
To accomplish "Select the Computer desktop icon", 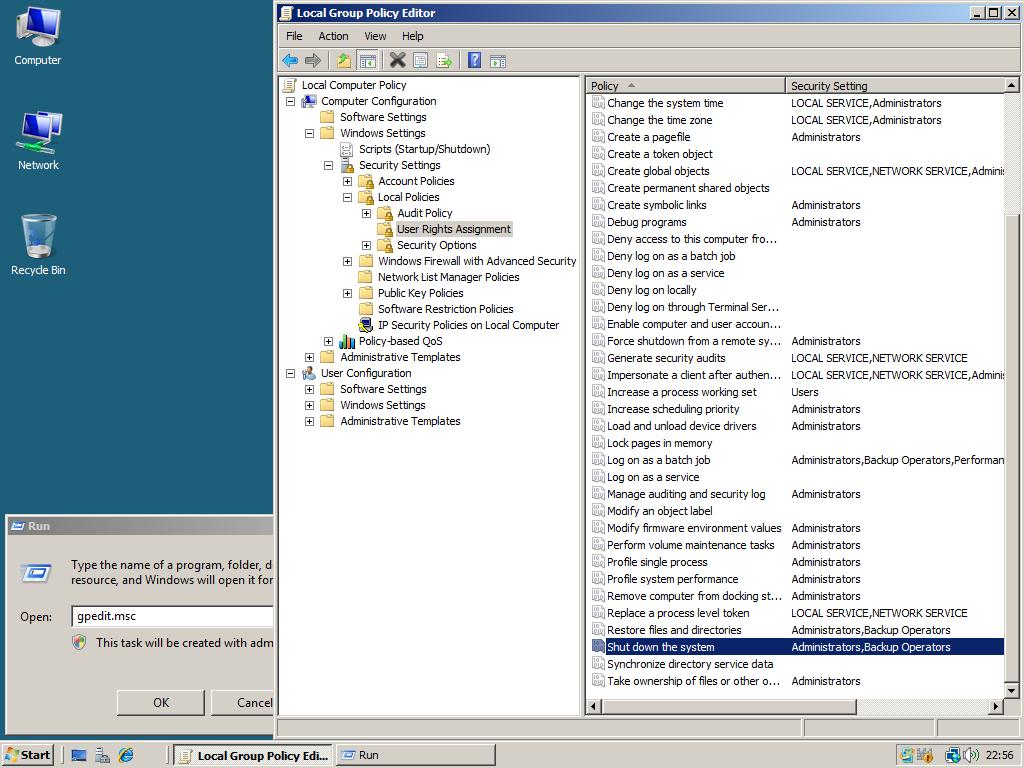I will click(x=38, y=37).
